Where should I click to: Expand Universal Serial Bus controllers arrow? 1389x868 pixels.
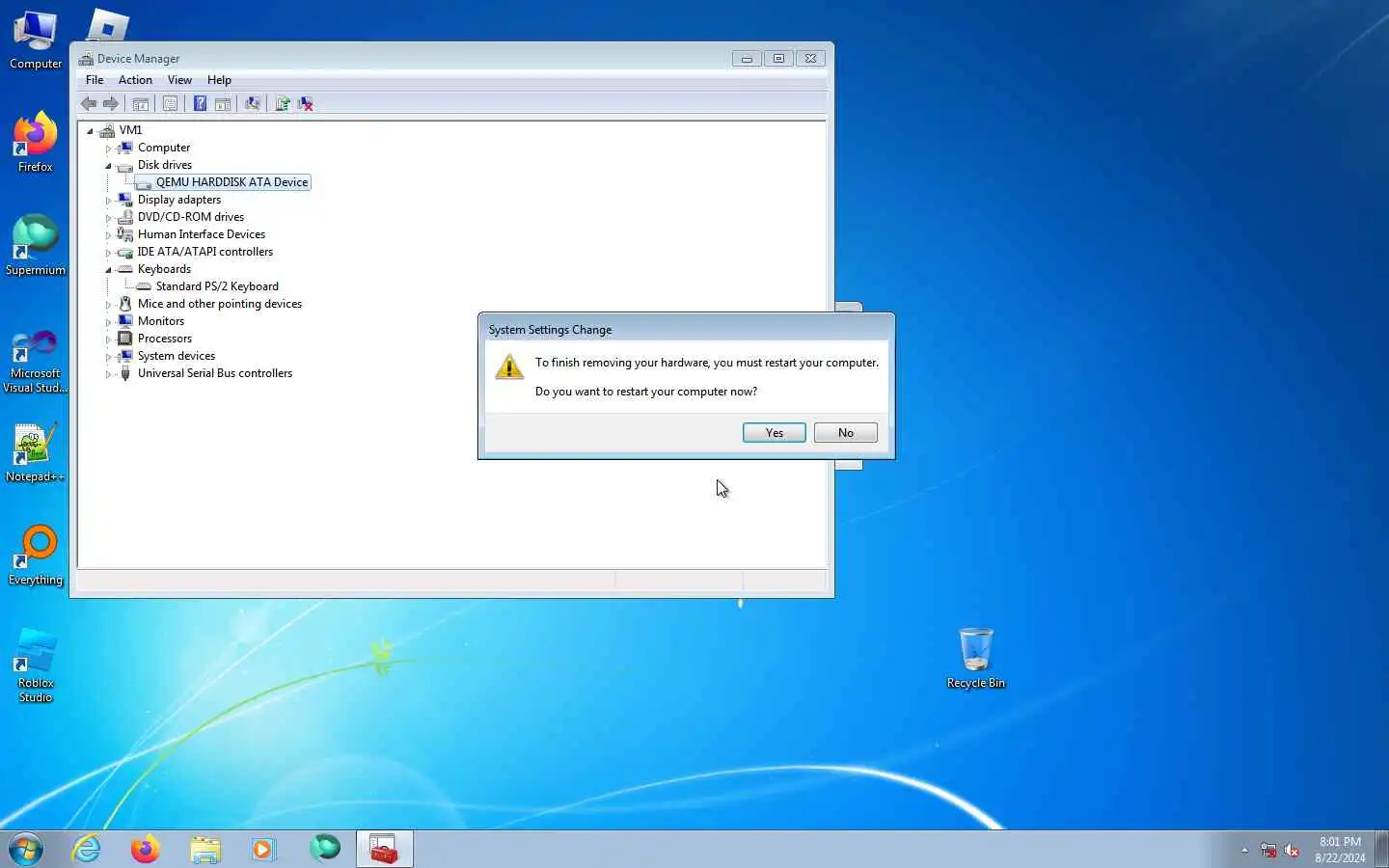[x=108, y=374]
